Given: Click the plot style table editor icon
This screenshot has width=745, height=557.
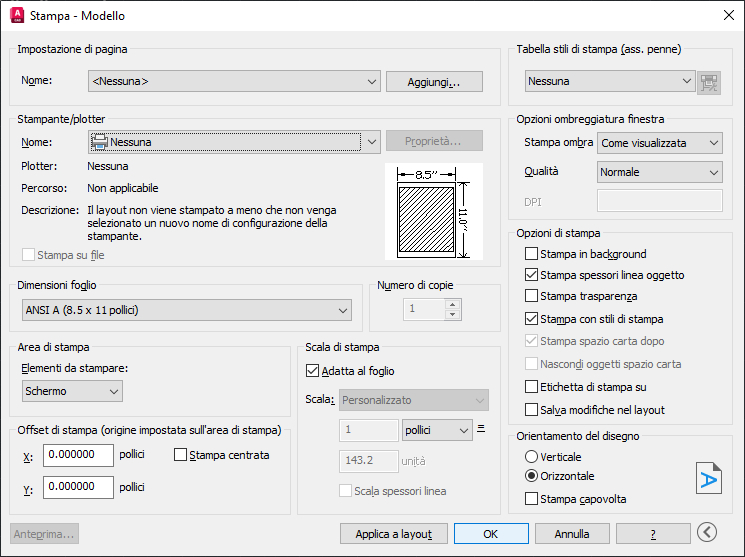Looking at the screenshot, I should click(x=709, y=82).
